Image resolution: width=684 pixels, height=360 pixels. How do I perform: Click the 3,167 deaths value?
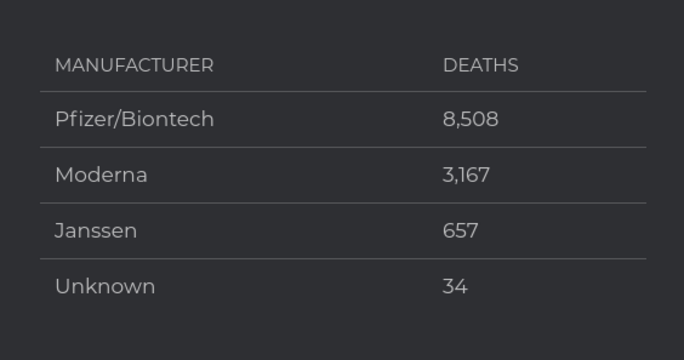[466, 175]
